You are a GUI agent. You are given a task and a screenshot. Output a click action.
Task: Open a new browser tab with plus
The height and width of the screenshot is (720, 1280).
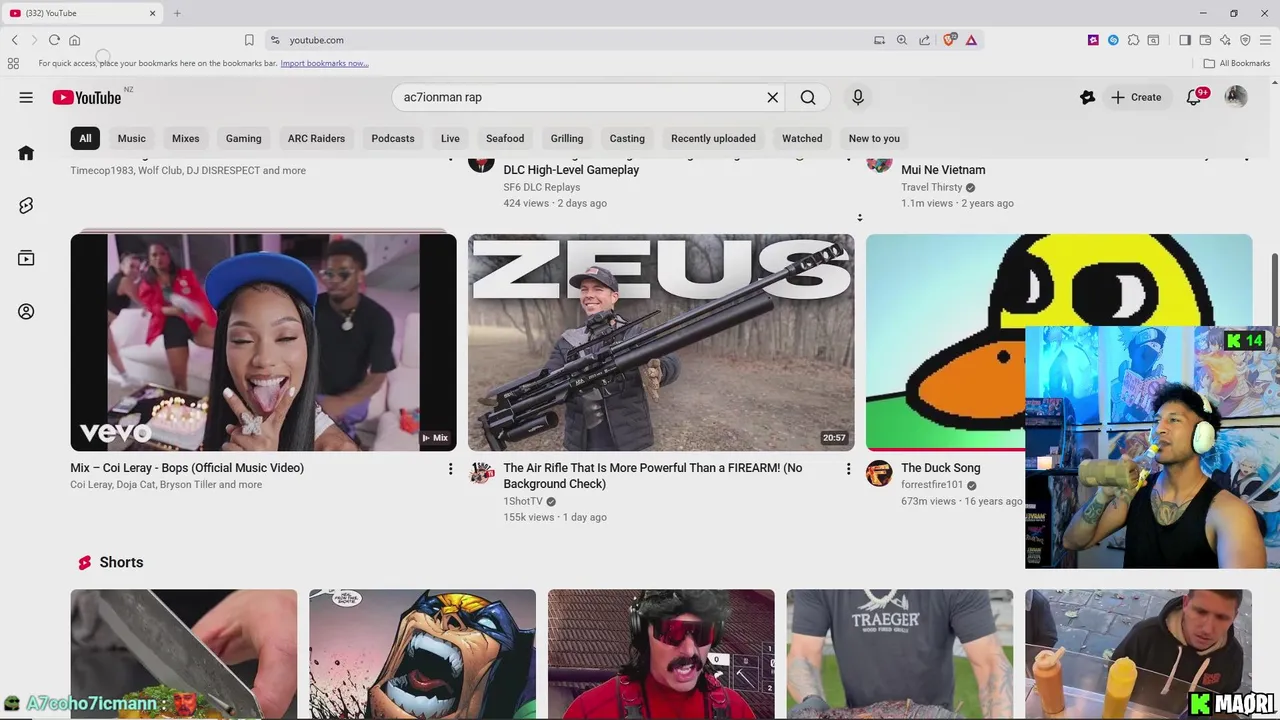177,13
